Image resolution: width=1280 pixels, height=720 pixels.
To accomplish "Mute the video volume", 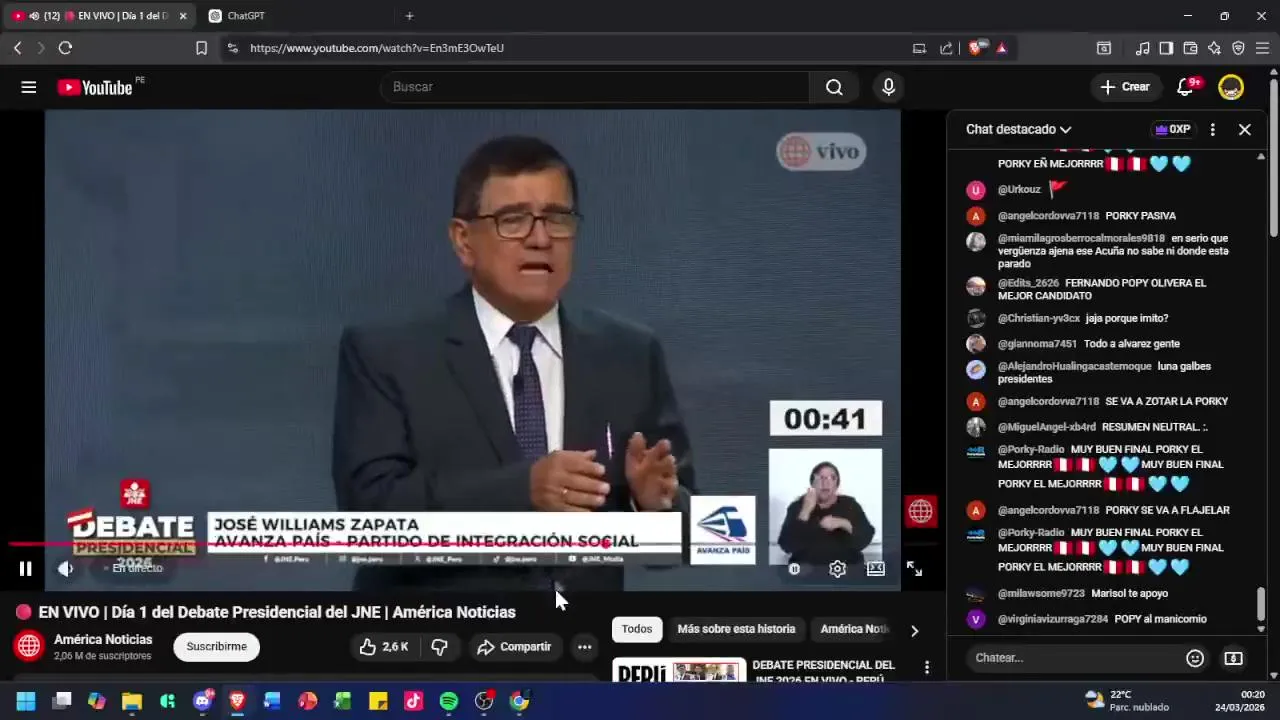I will click(x=65, y=569).
